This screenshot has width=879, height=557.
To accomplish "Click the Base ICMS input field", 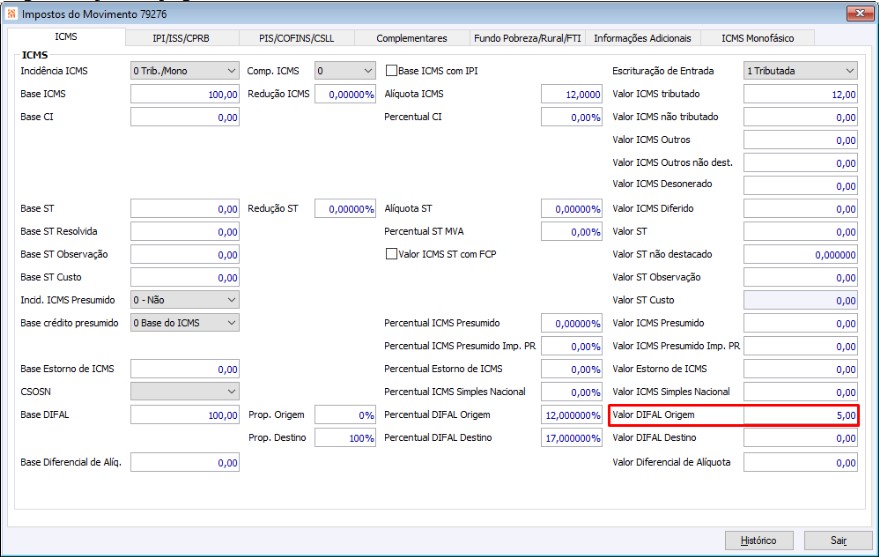I will click(185, 94).
